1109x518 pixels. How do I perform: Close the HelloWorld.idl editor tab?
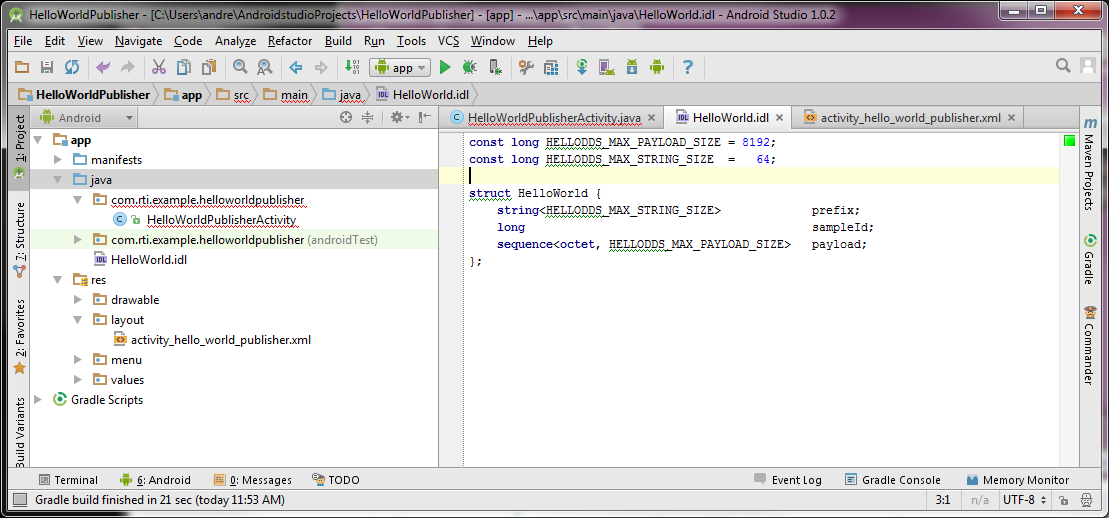[x=779, y=118]
